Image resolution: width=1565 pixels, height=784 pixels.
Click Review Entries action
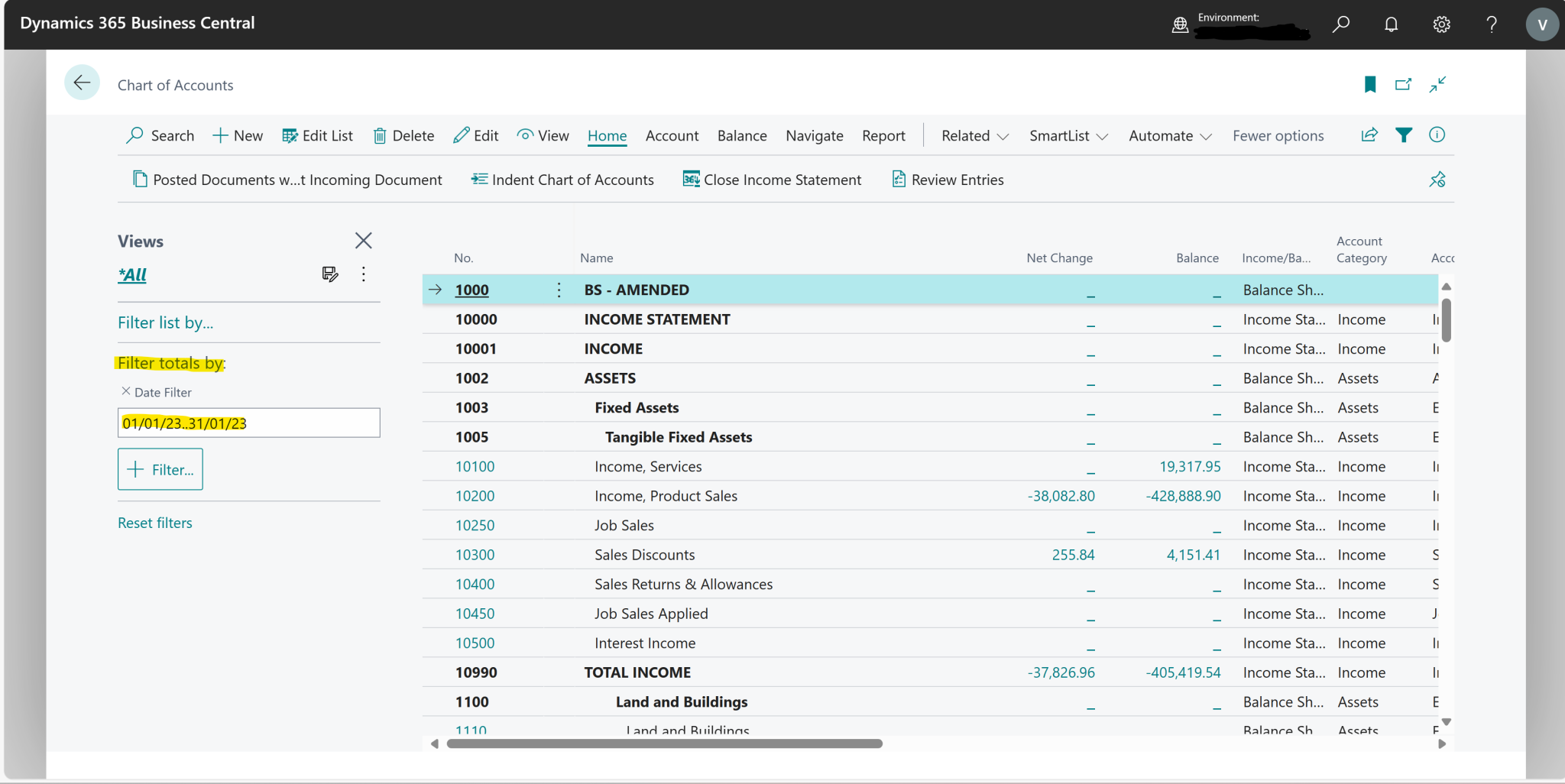click(948, 180)
